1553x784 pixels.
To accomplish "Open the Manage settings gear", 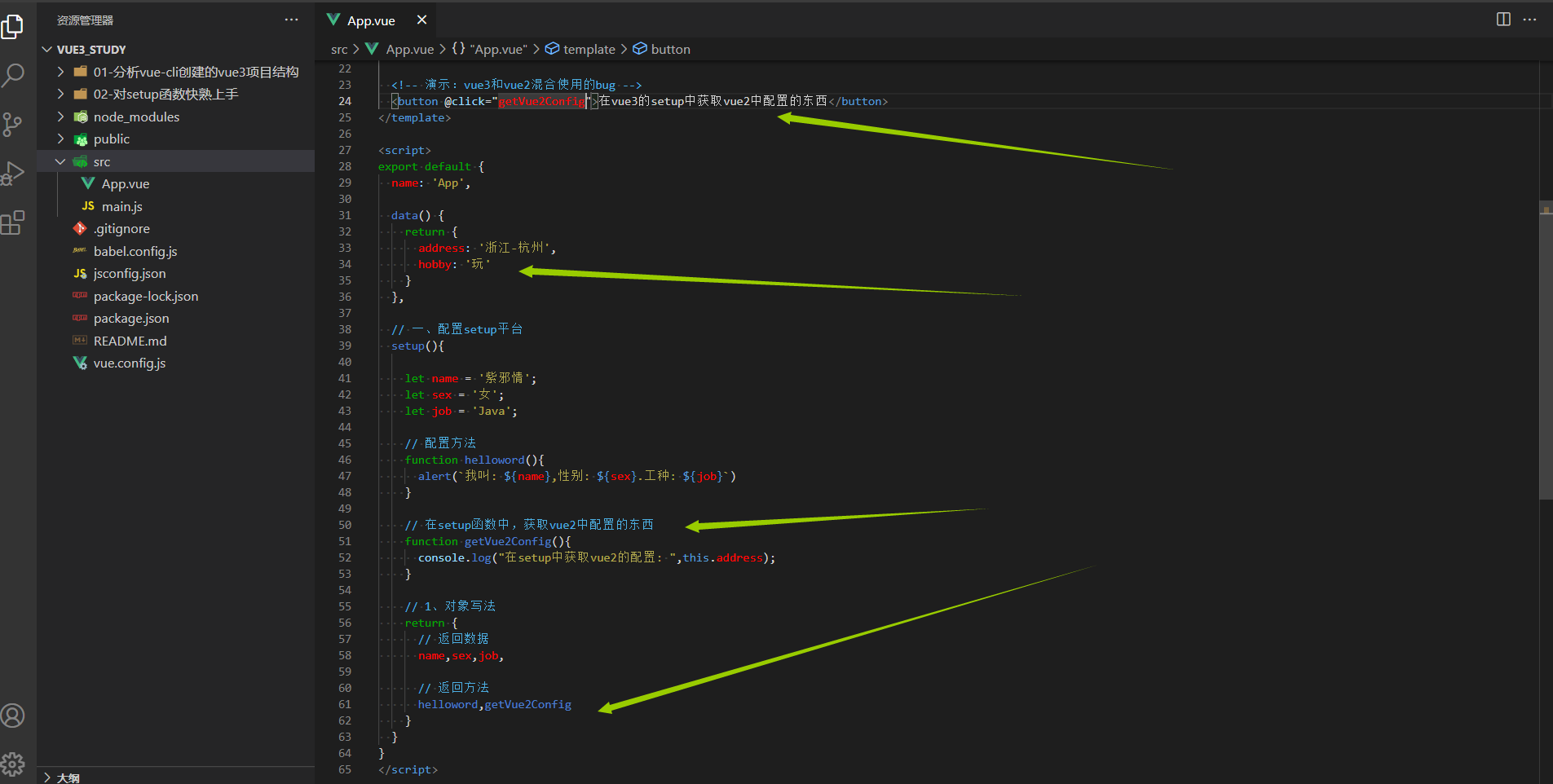I will click(13, 764).
